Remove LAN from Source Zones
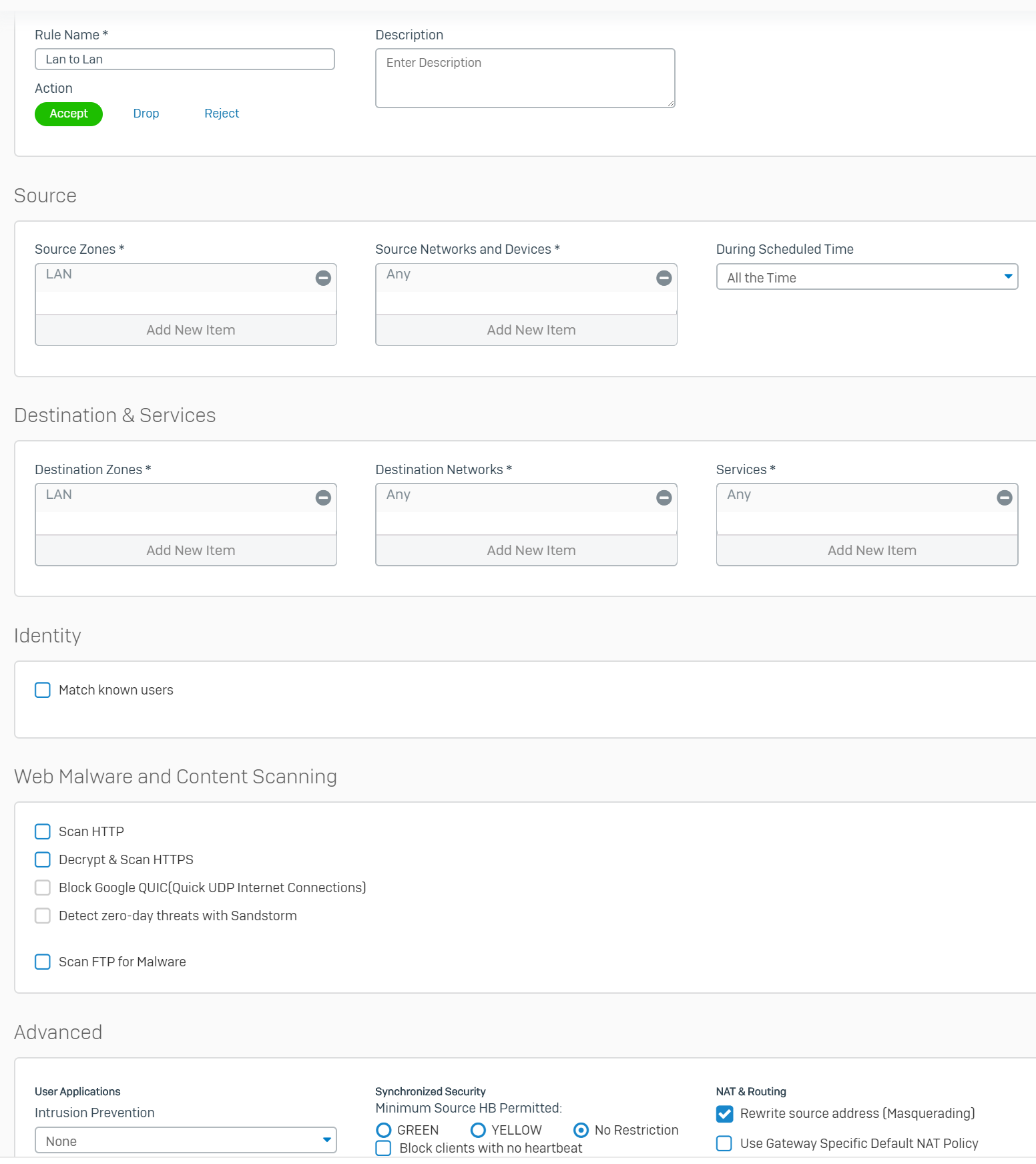The height and width of the screenshot is (1164, 1036). (323, 278)
